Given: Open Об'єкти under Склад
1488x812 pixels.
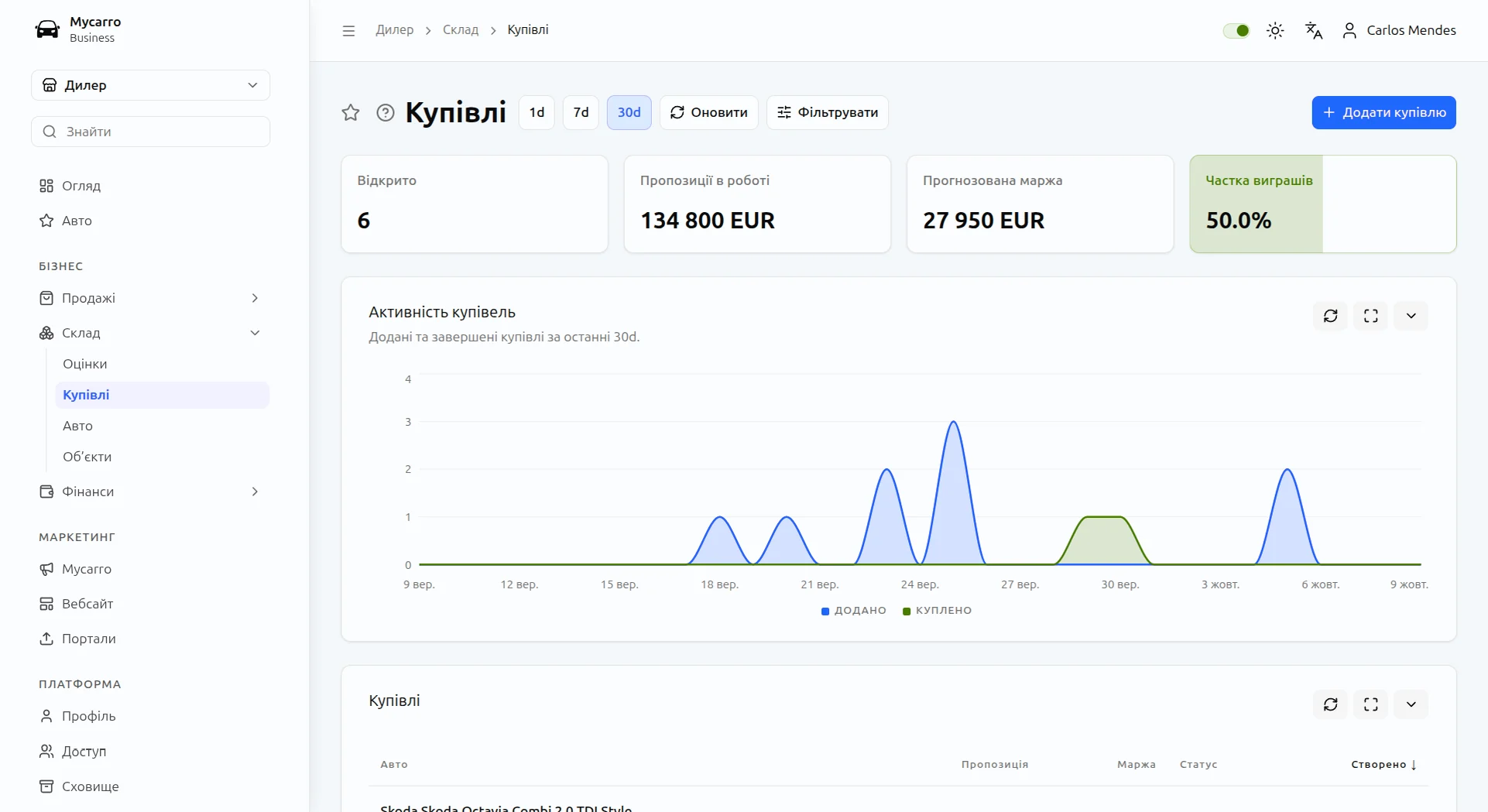Looking at the screenshot, I should [x=162, y=457].
